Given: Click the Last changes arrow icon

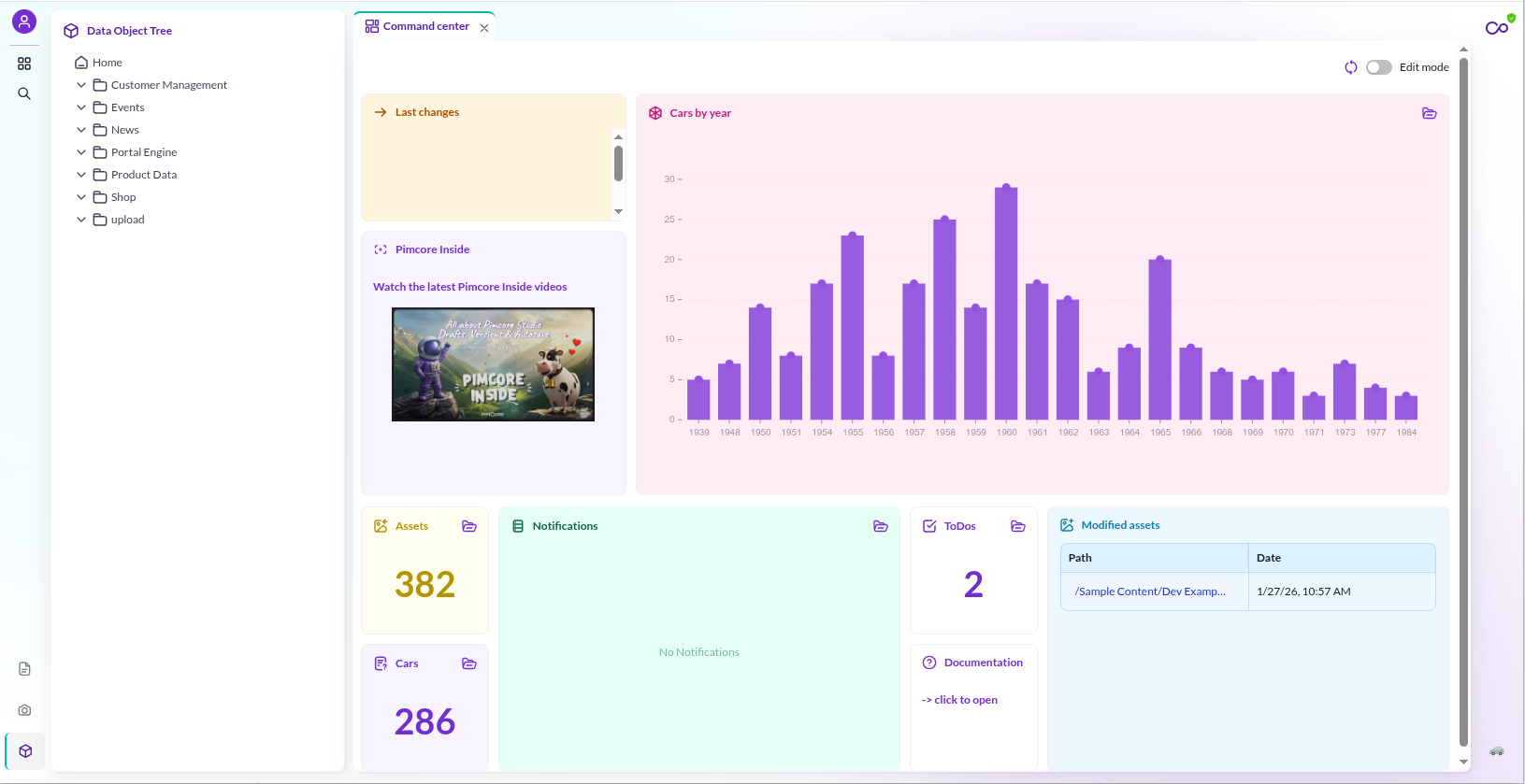Looking at the screenshot, I should (381, 112).
